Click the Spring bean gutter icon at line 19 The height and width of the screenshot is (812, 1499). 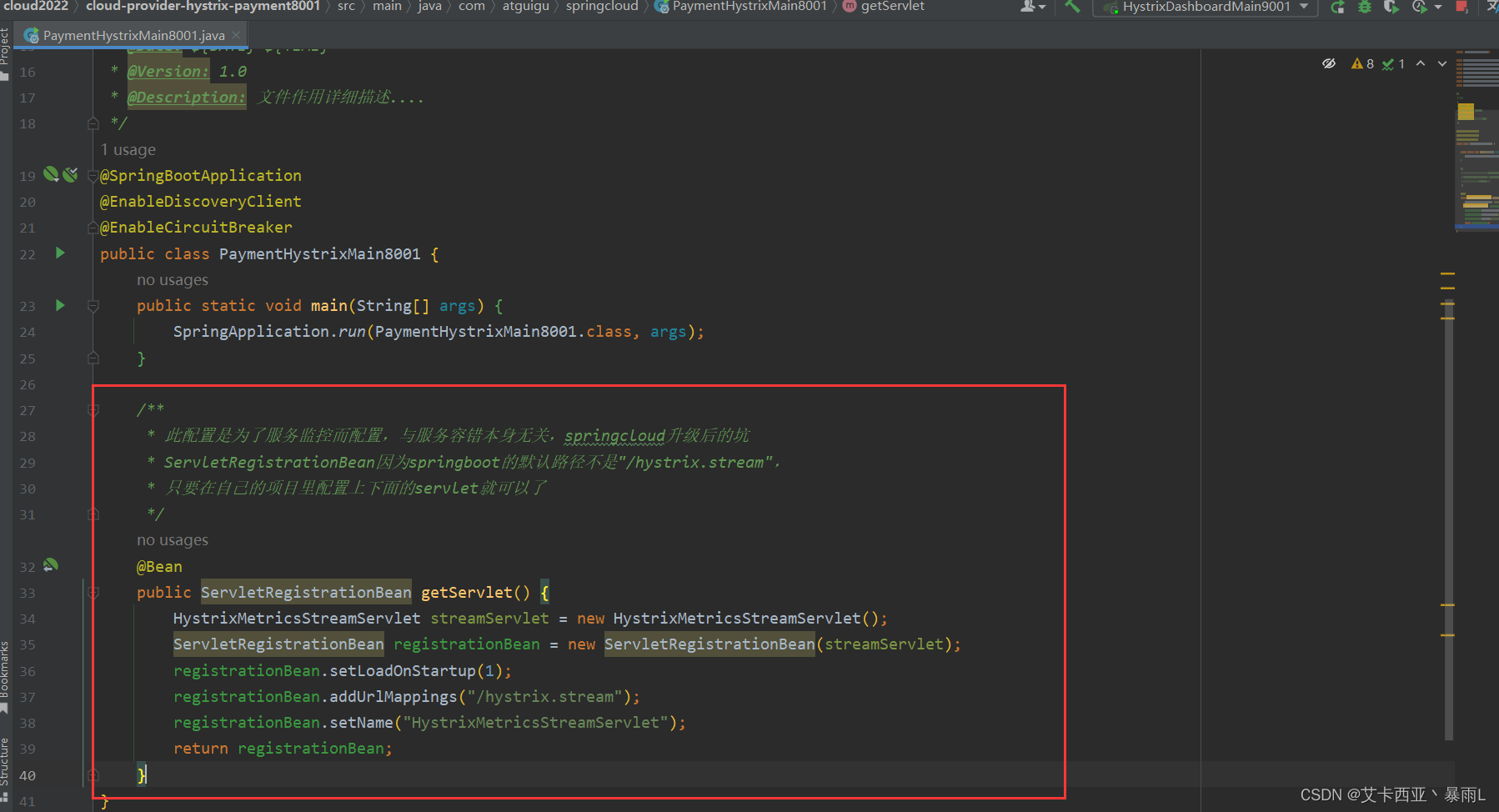tap(51, 174)
